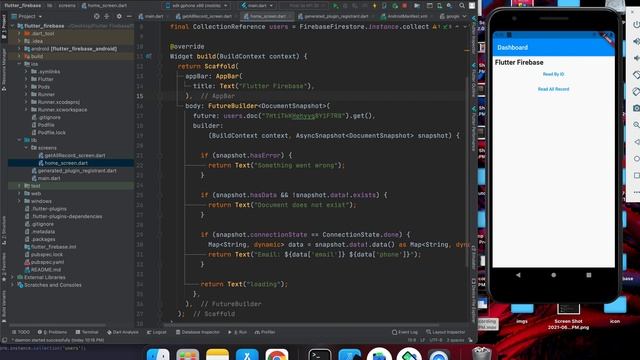Open the Profiler tool window
The height and width of the screenshot is (360, 640).
click(x=265, y=332)
